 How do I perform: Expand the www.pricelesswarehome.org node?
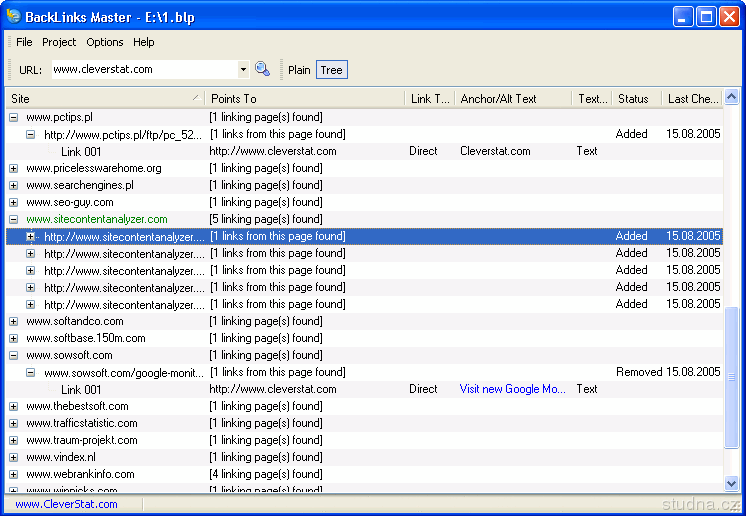[x=13, y=168]
